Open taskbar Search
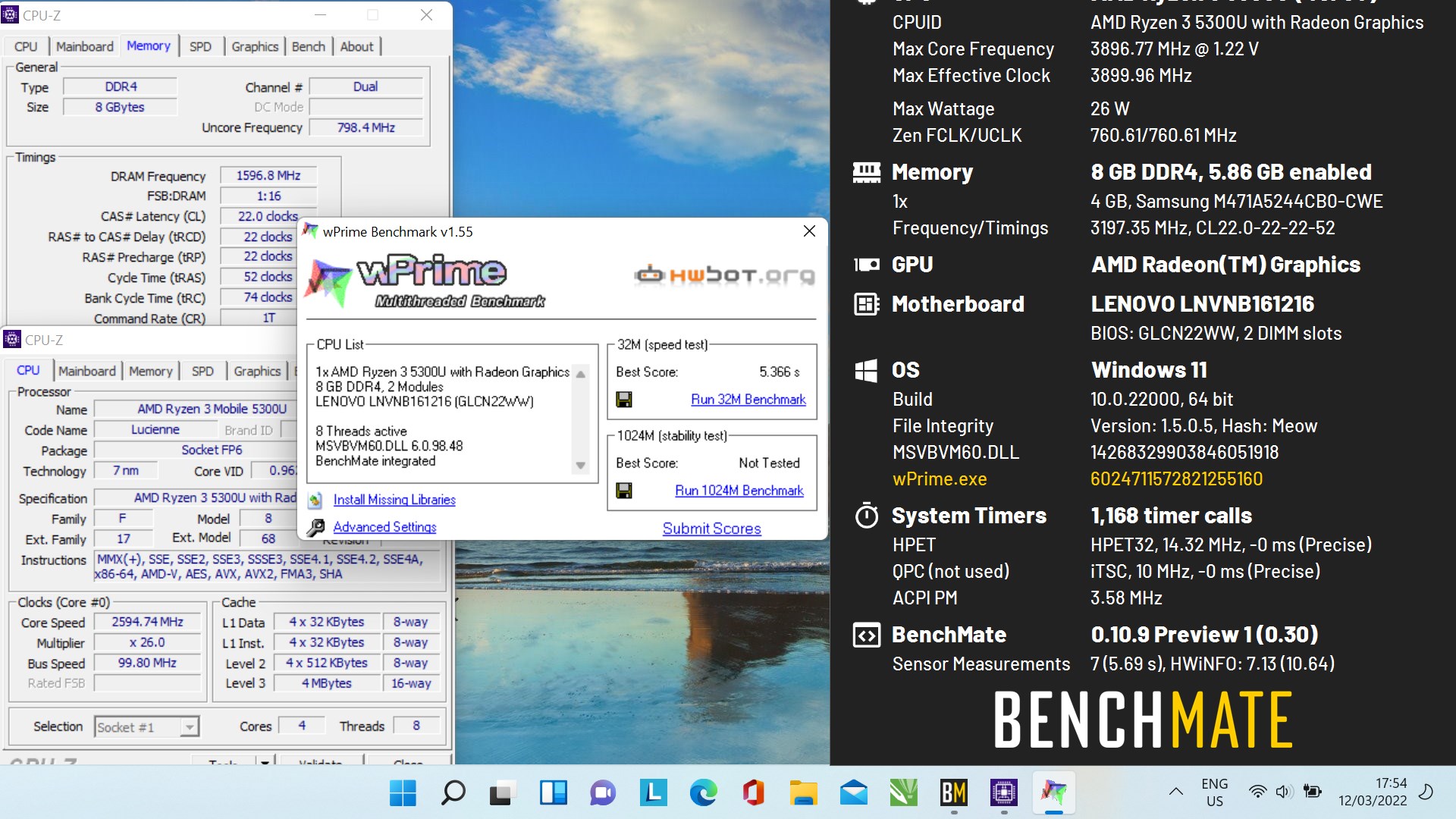Screen dimensions: 1456x819 [453, 793]
